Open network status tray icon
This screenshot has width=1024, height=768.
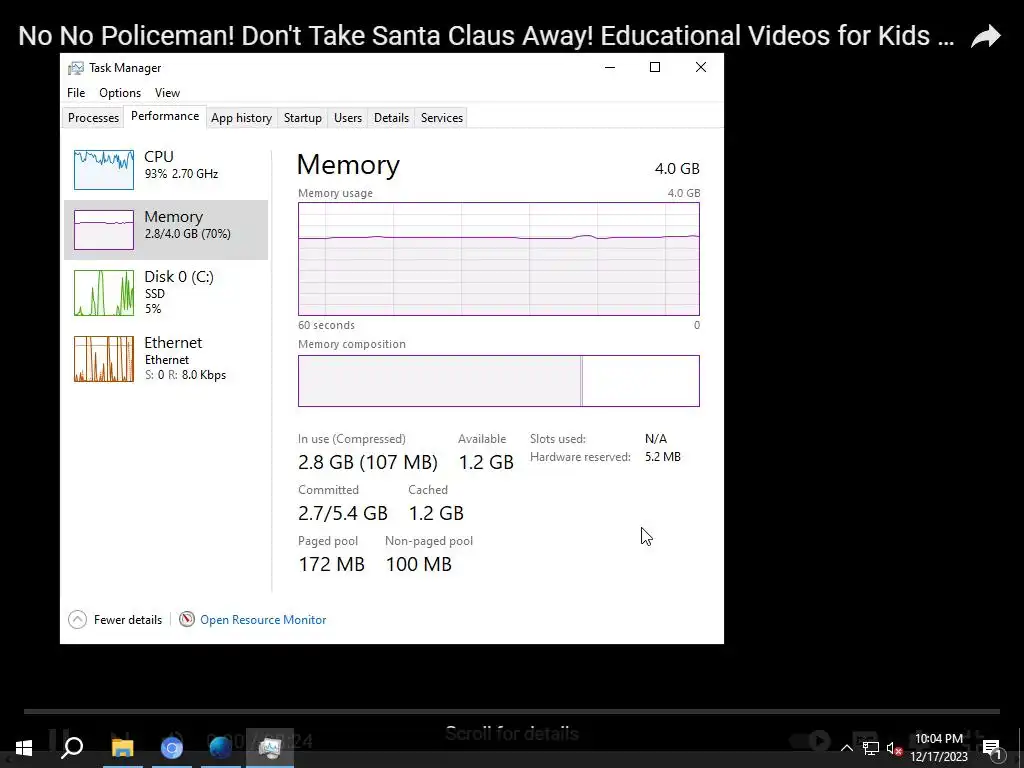(x=871, y=748)
